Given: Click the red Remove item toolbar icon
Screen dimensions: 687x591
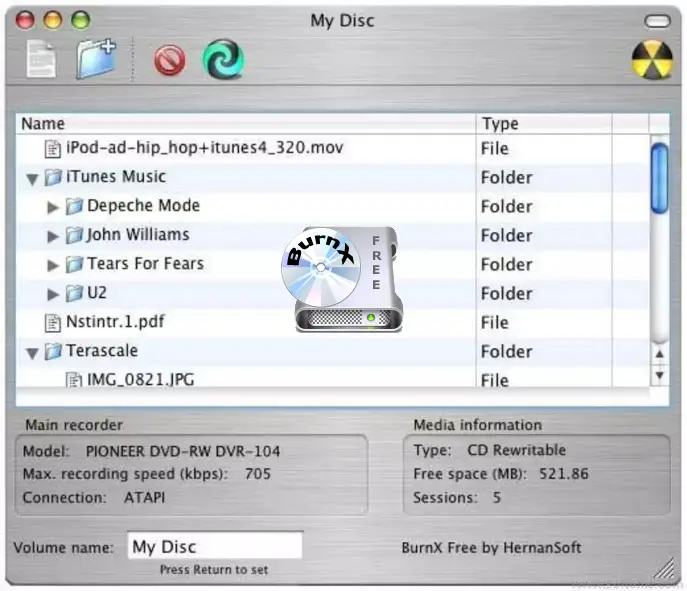Looking at the screenshot, I should click(170, 60).
